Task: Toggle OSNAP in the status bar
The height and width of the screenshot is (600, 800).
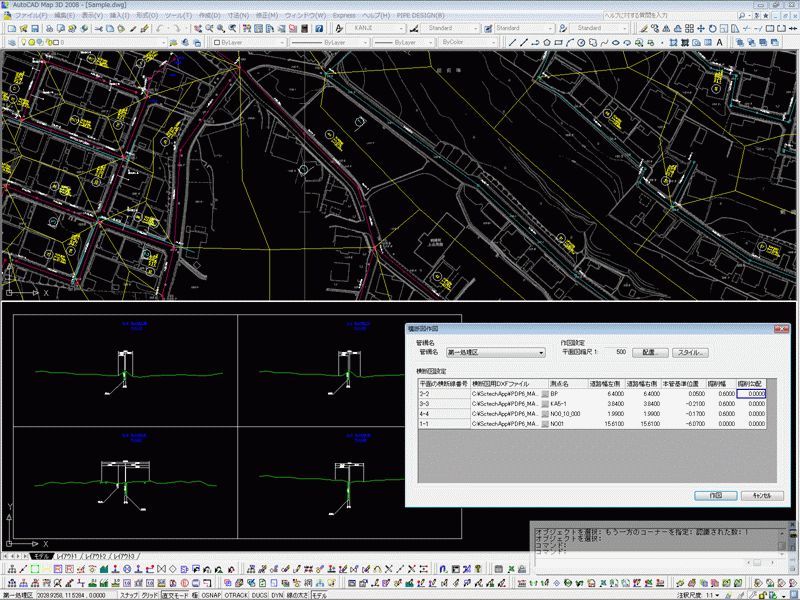Action: [212, 594]
